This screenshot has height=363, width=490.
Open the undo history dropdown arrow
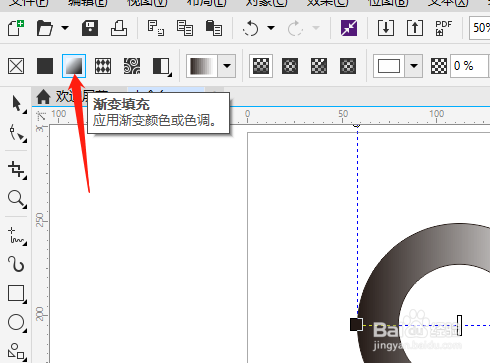(271, 28)
